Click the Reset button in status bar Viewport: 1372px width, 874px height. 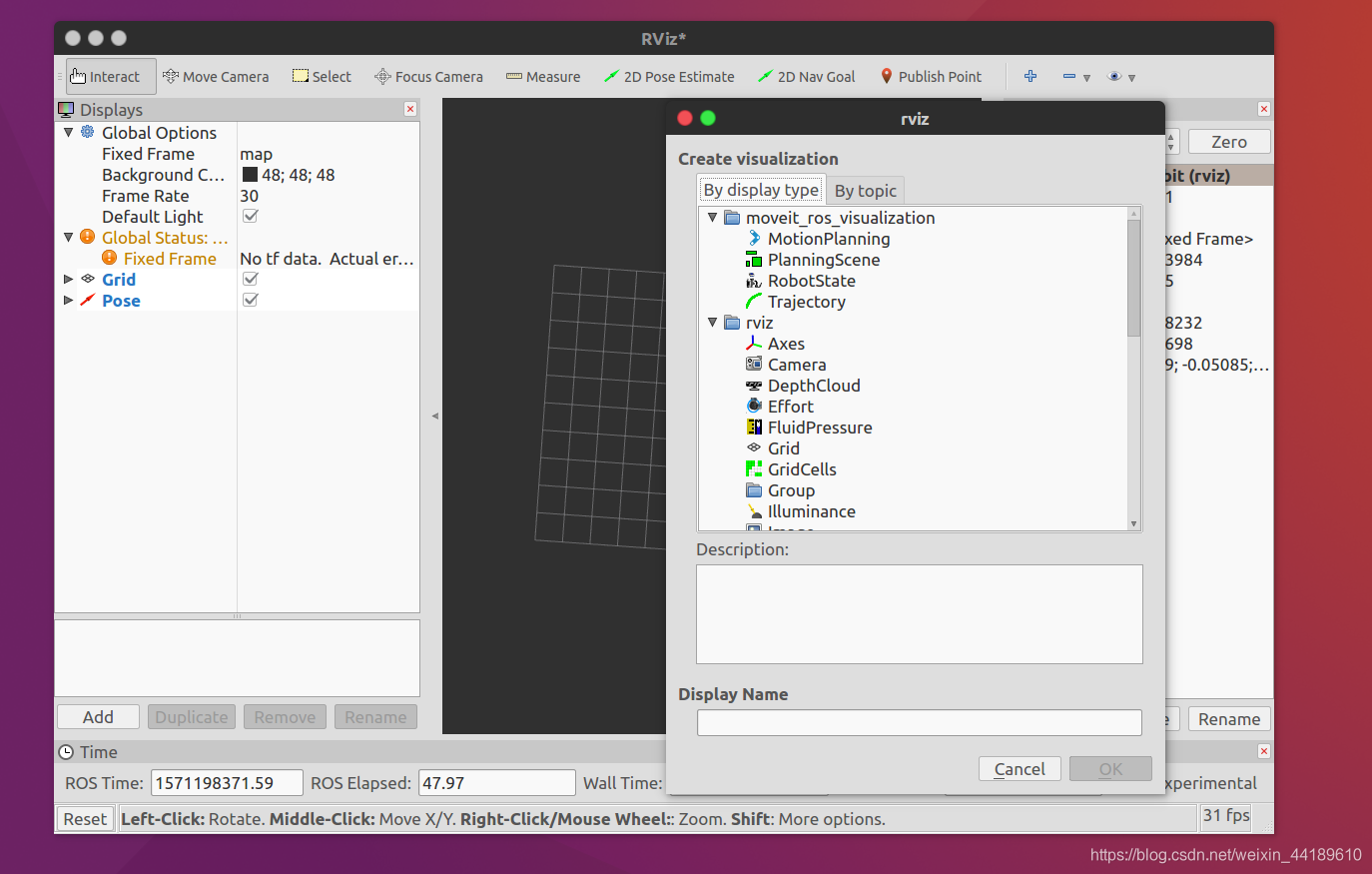point(85,819)
